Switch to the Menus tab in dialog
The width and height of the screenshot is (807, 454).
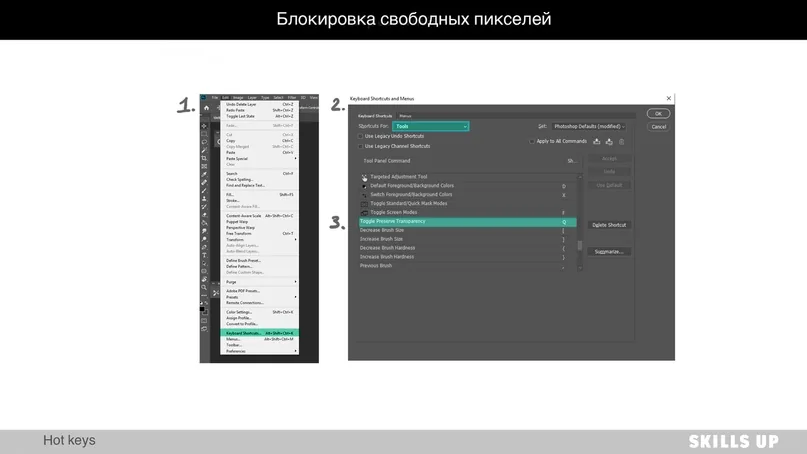pyautogui.click(x=406, y=116)
